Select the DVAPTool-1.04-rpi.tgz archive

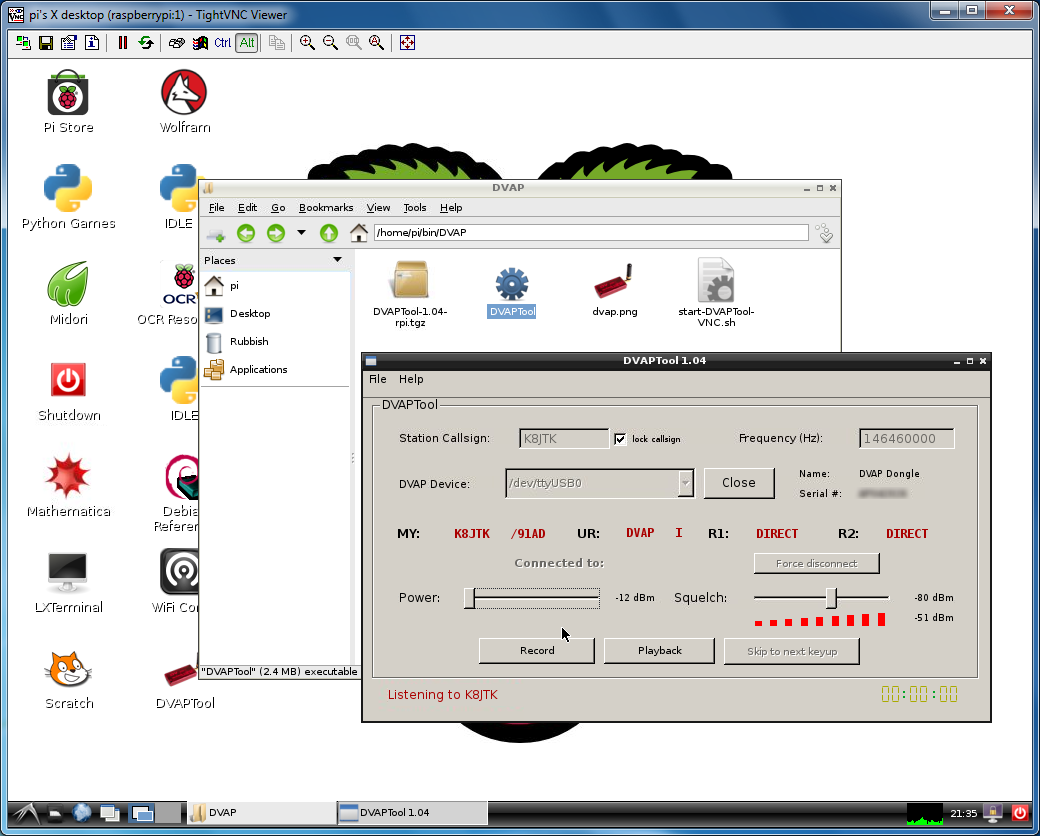pos(410,293)
